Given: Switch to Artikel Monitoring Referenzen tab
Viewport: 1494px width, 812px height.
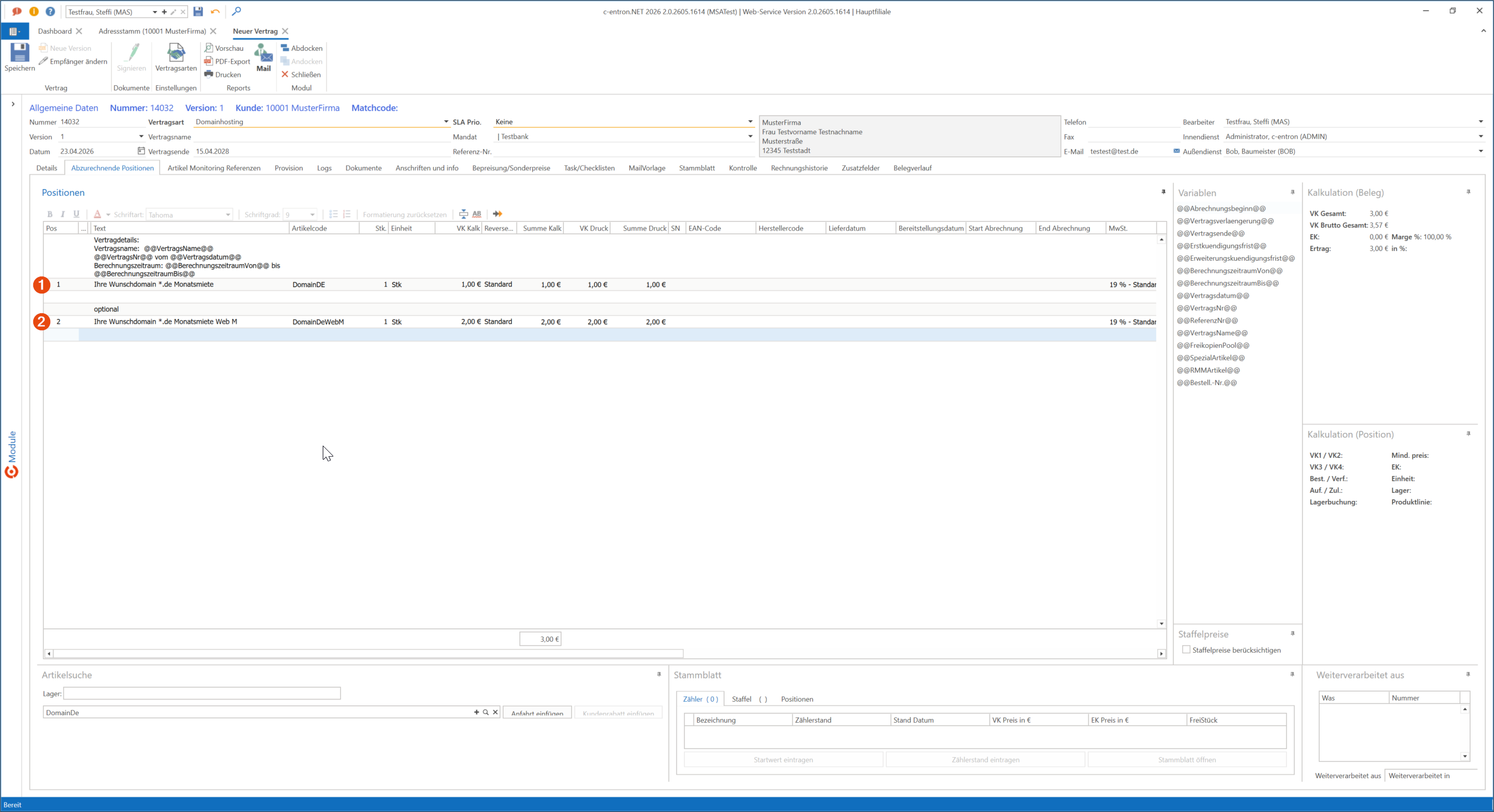Looking at the screenshot, I should pyautogui.click(x=214, y=168).
